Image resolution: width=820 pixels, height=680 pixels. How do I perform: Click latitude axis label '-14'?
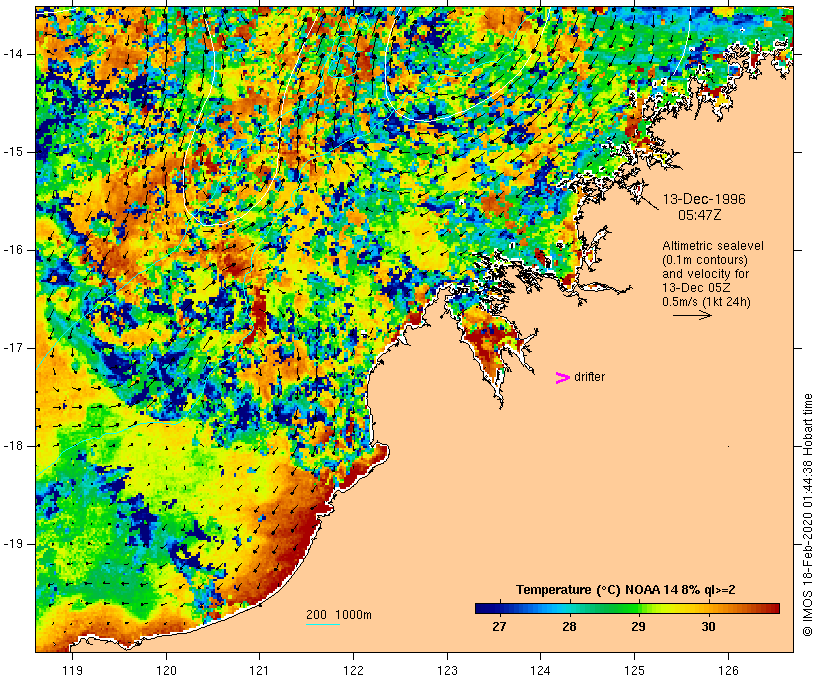pyautogui.click(x=13, y=54)
